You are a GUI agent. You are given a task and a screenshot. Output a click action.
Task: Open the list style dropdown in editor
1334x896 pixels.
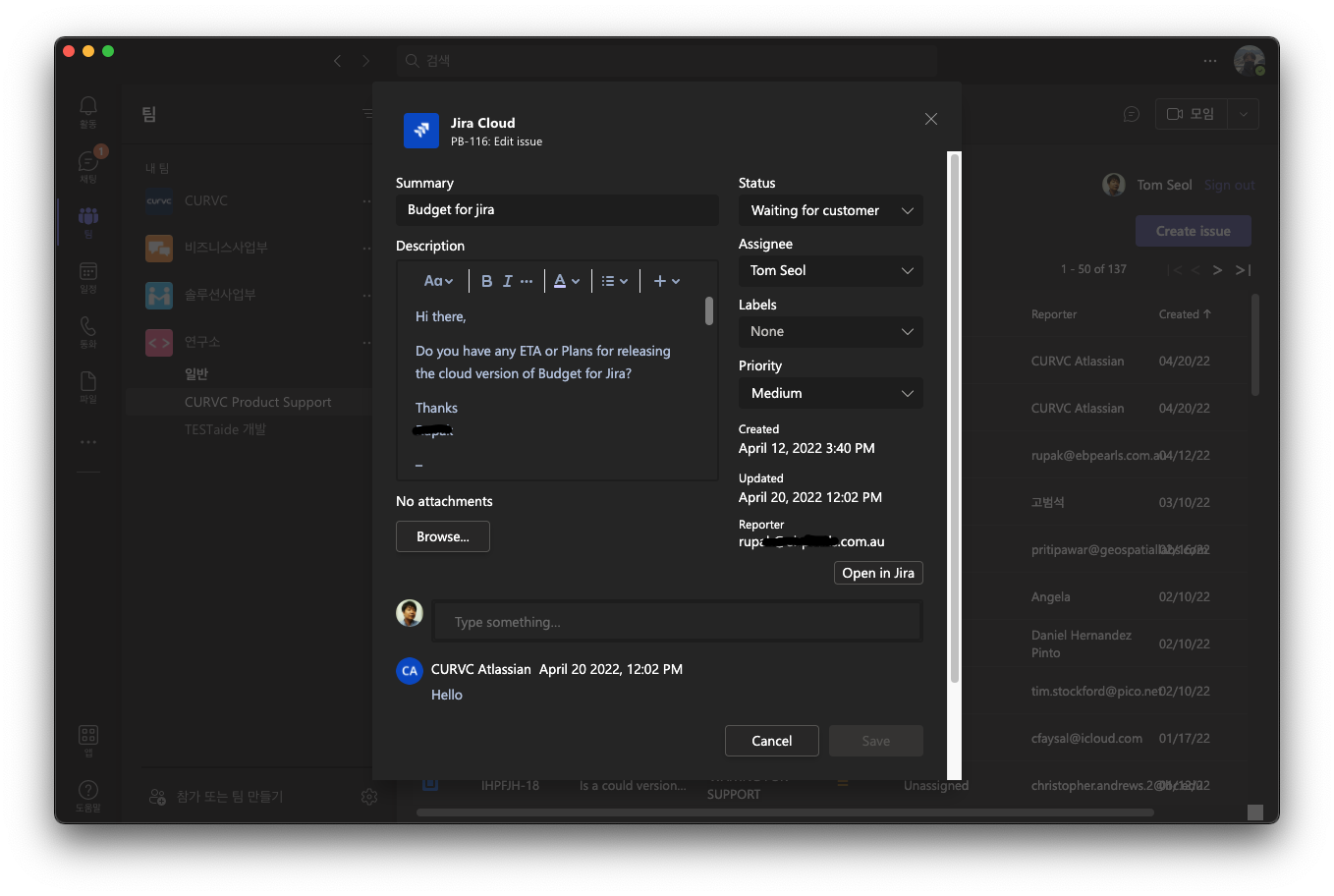(614, 281)
